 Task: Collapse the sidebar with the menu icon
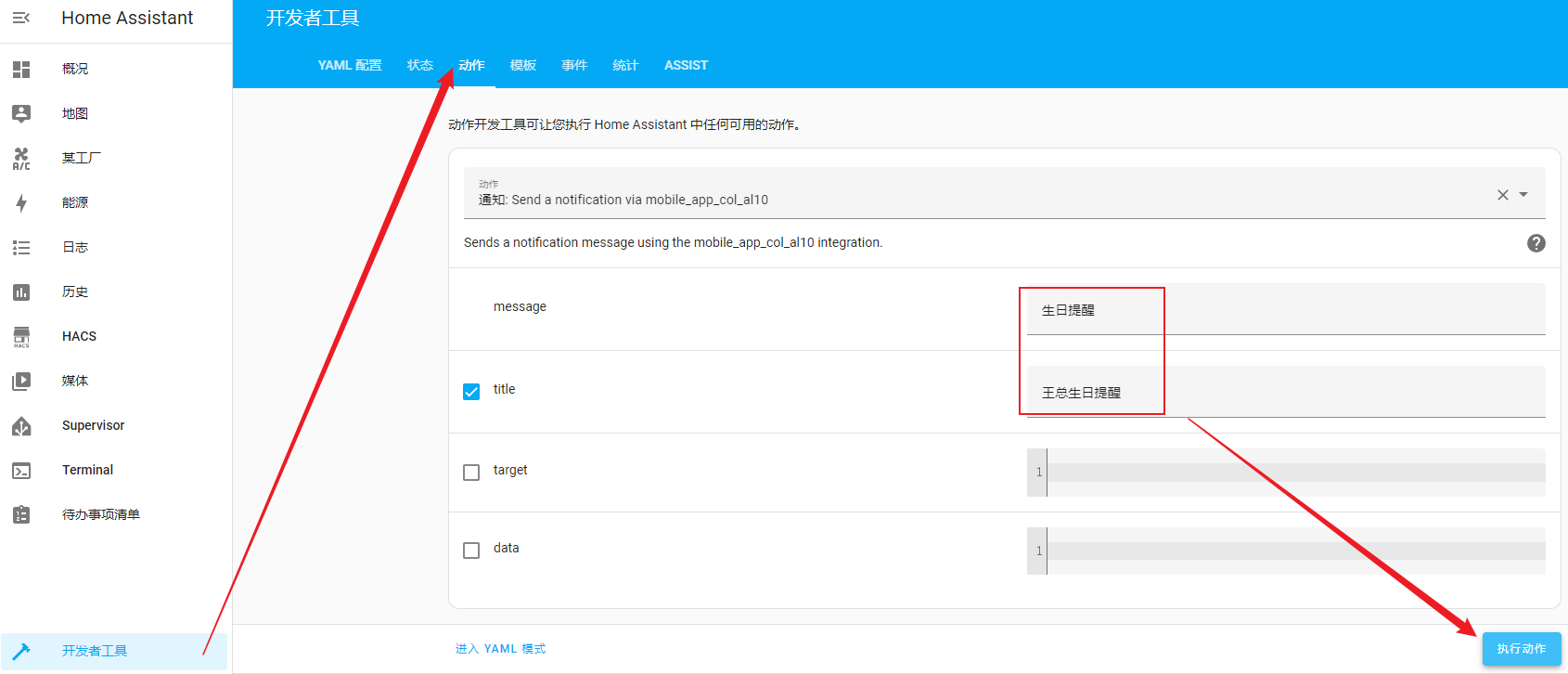pyautogui.click(x=21, y=18)
